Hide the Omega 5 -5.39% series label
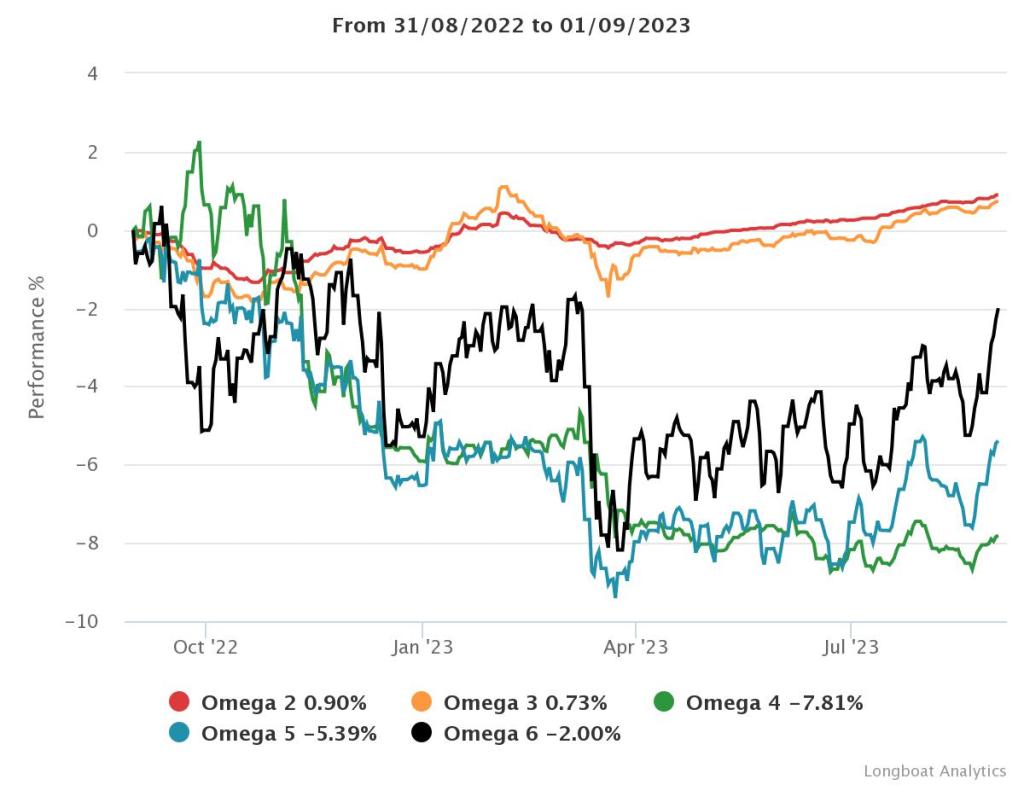Screen dimensions: 1024x785 [288, 733]
